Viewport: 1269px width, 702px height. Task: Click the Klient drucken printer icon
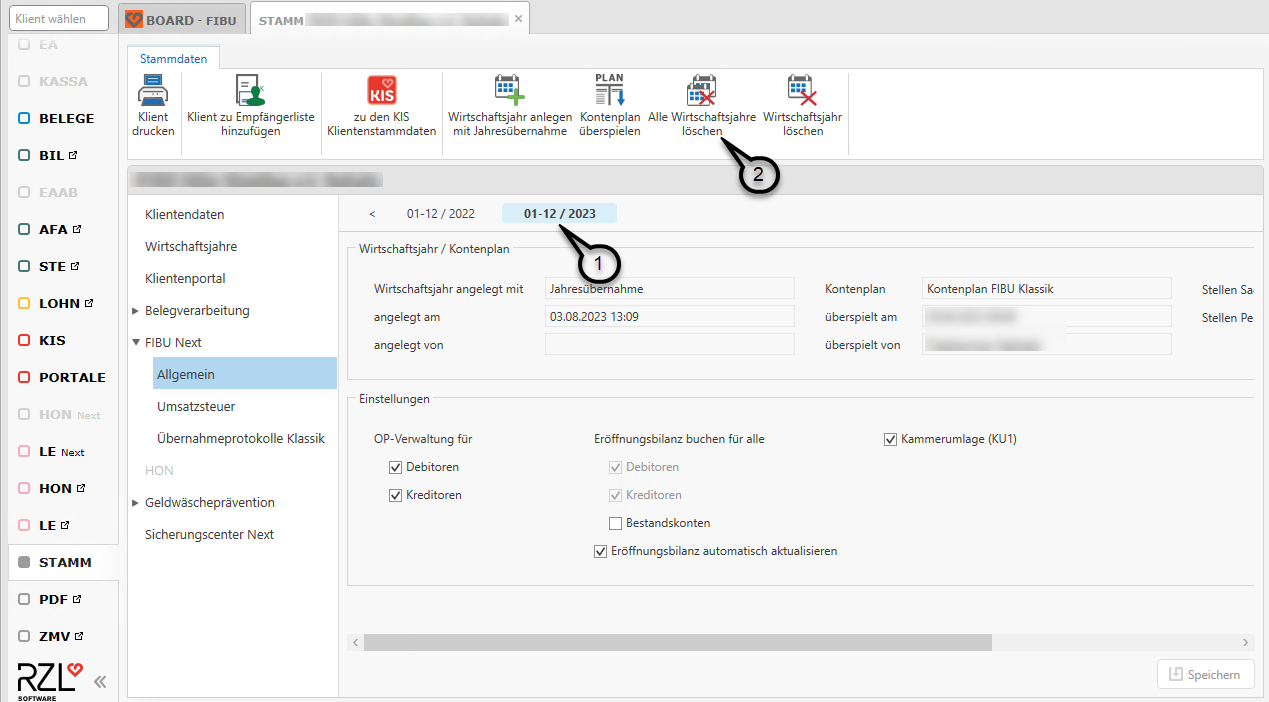point(153,92)
